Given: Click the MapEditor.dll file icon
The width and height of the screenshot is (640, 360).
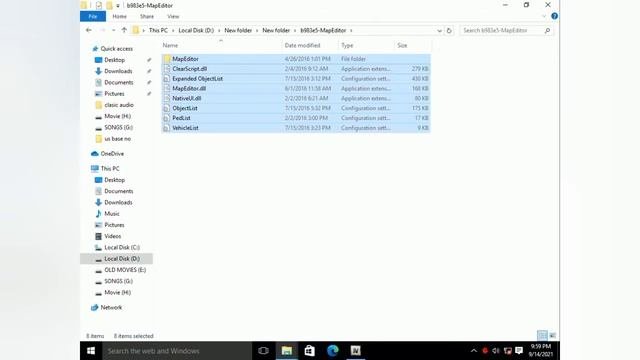Looking at the screenshot, I should point(167,88).
